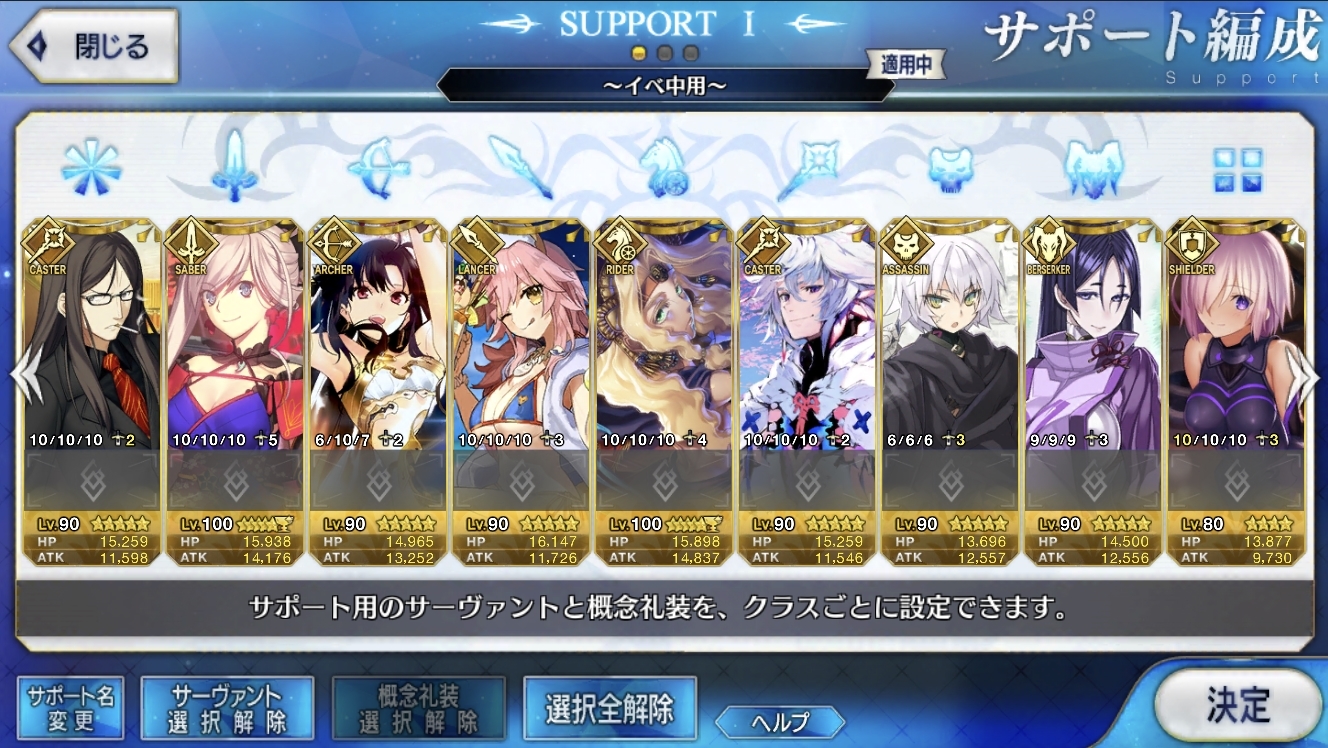Click the 選択全解除 button
The image size is (1328, 748).
click(x=609, y=708)
